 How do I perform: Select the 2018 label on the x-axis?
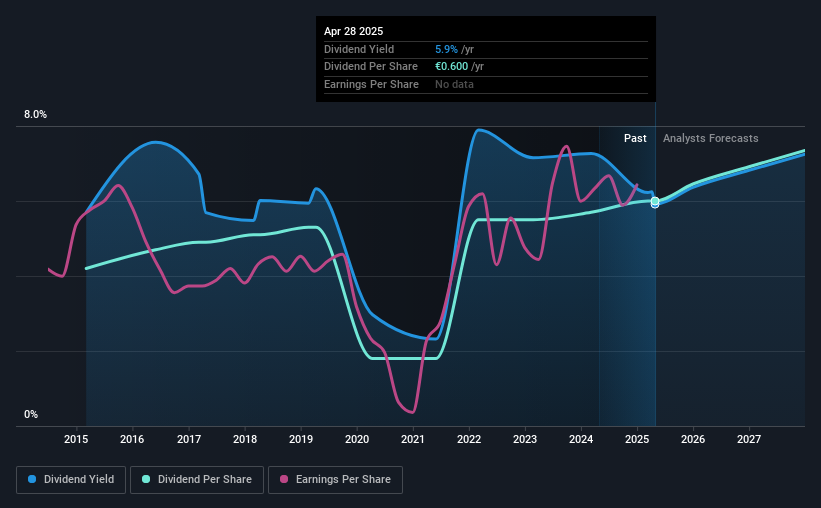tap(245, 439)
